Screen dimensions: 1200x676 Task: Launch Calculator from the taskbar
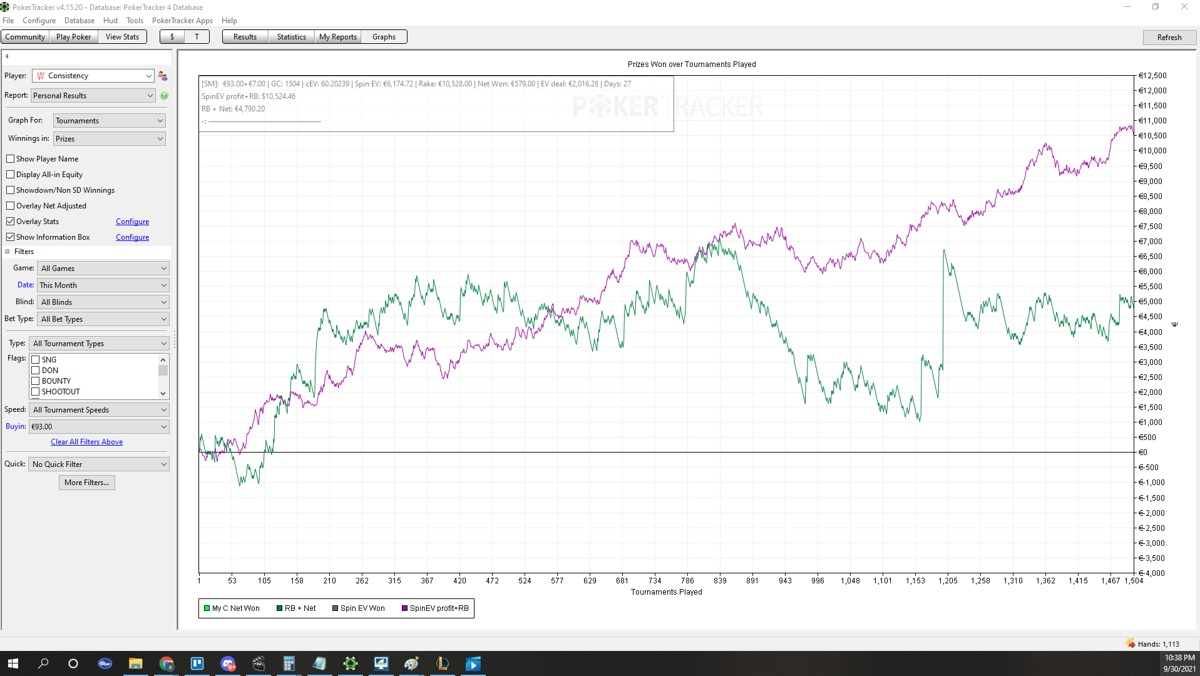point(289,663)
